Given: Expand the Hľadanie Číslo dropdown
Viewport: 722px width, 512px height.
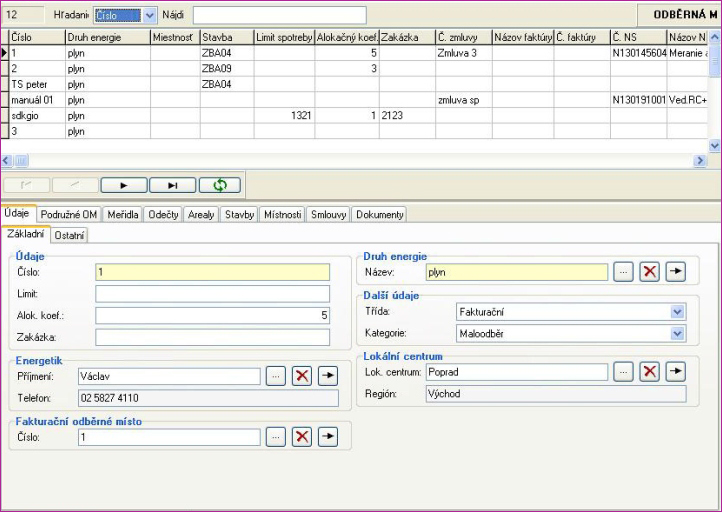Looking at the screenshot, I should [x=150, y=16].
